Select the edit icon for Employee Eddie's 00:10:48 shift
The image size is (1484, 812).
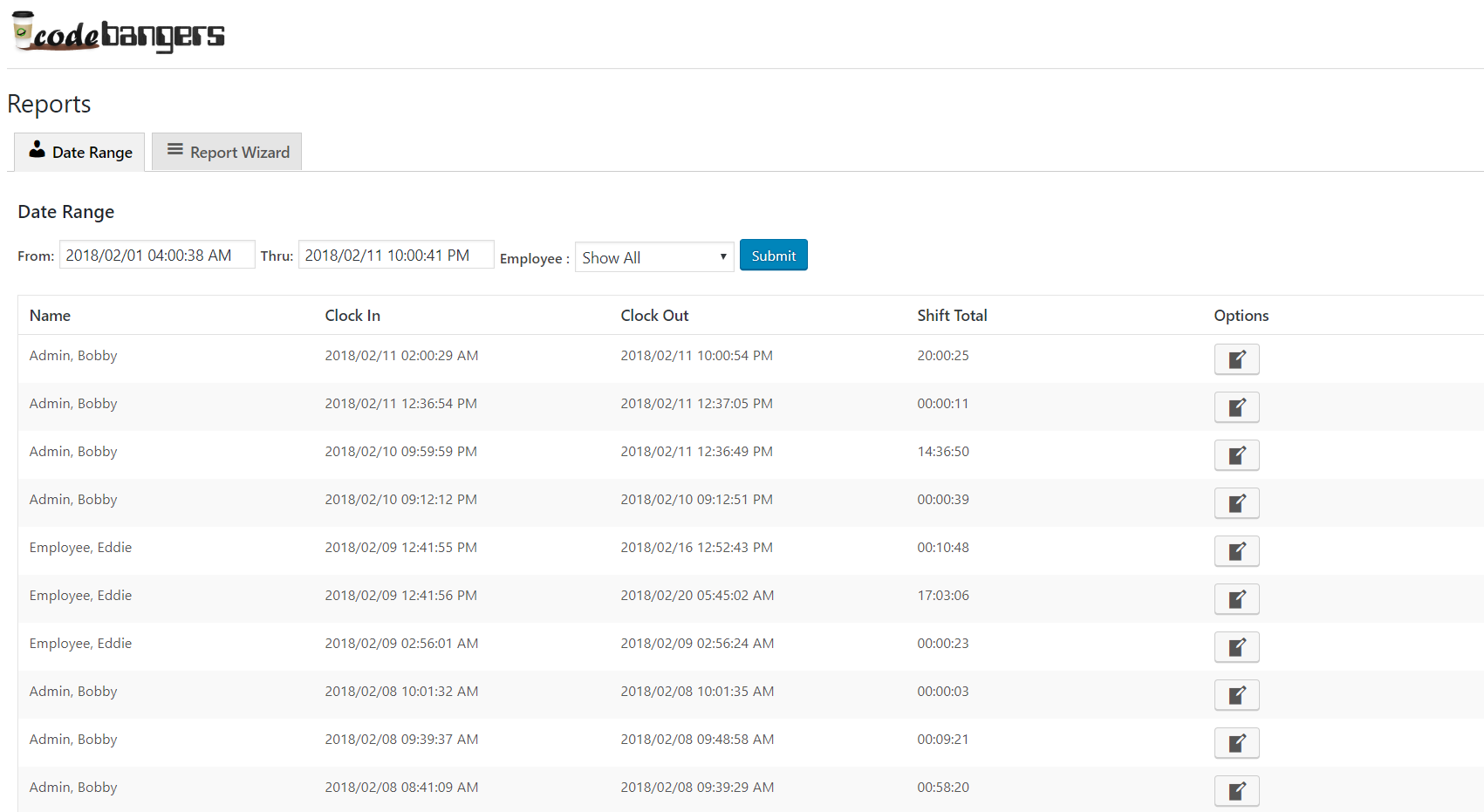(x=1236, y=550)
